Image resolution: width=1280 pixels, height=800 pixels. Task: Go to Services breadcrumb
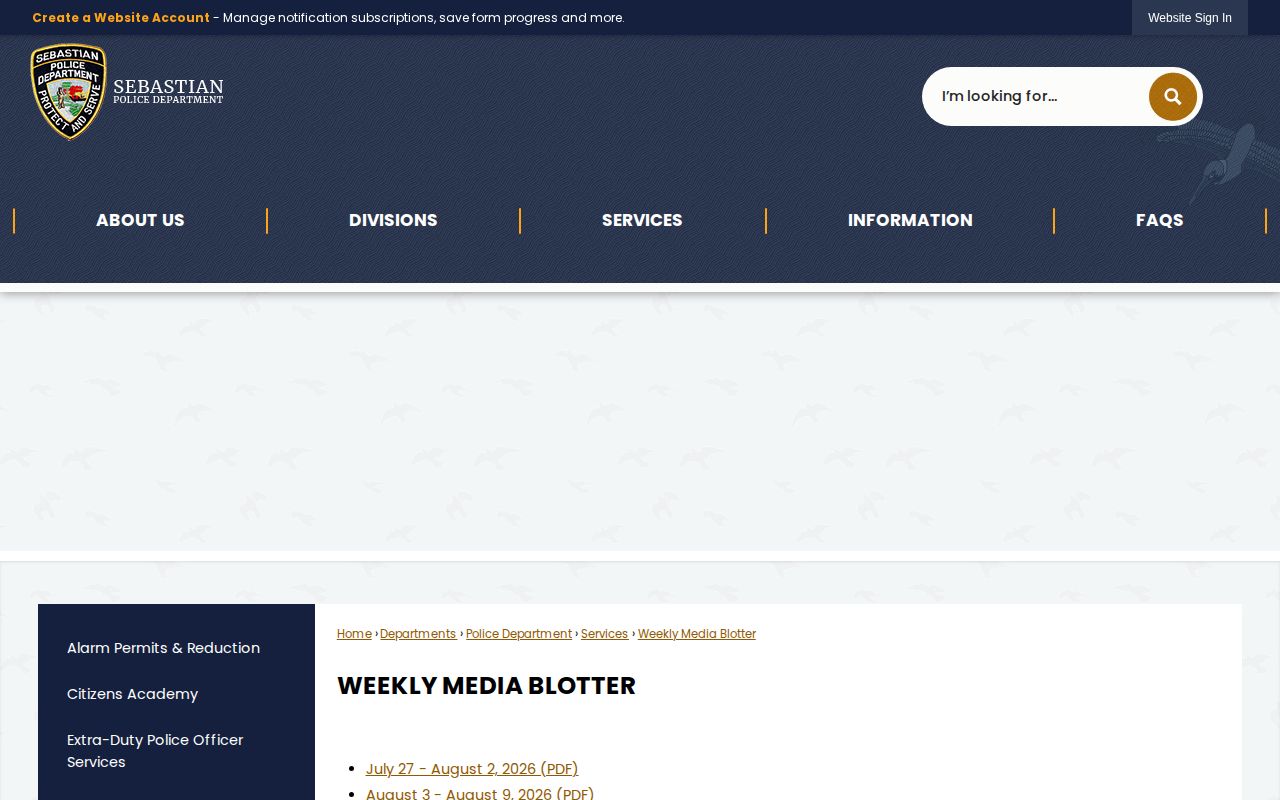(605, 634)
